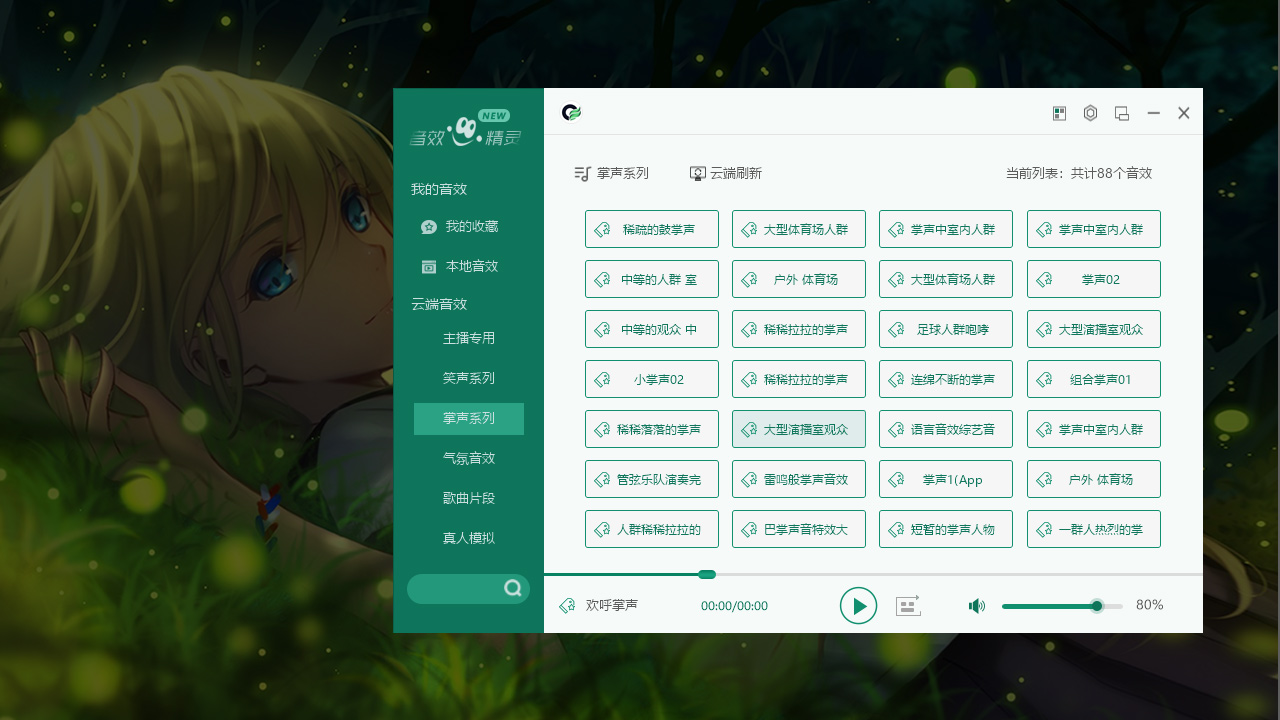Open the playlist icon beside the play button
The image size is (1280, 720).
click(x=908, y=605)
